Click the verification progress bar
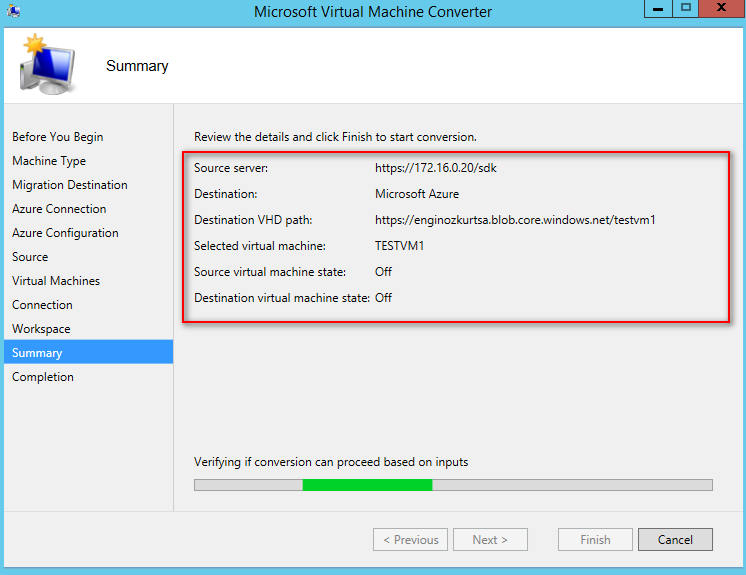Viewport: 746px width, 575px height. click(x=453, y=485)
